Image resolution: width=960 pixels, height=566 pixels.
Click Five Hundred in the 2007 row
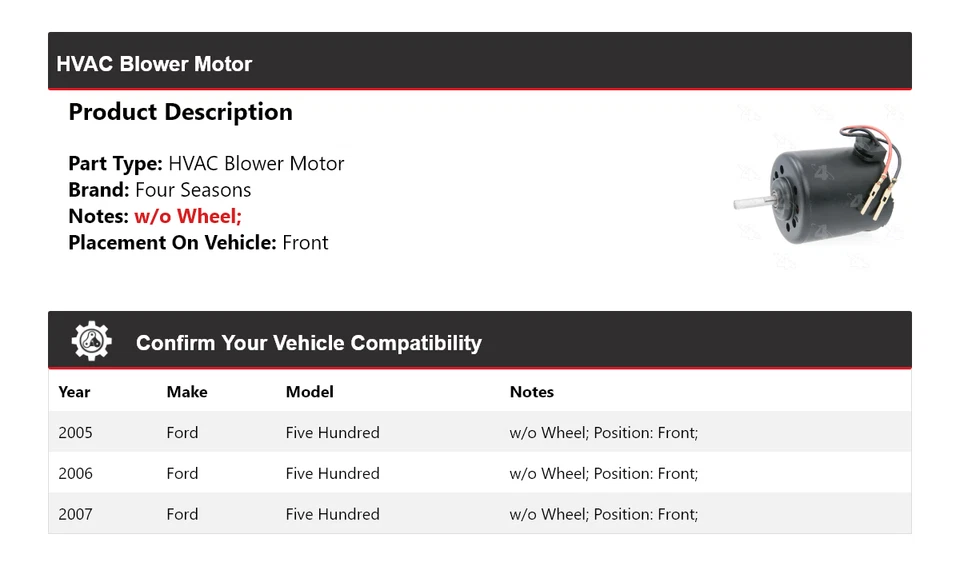pos(332,514)
